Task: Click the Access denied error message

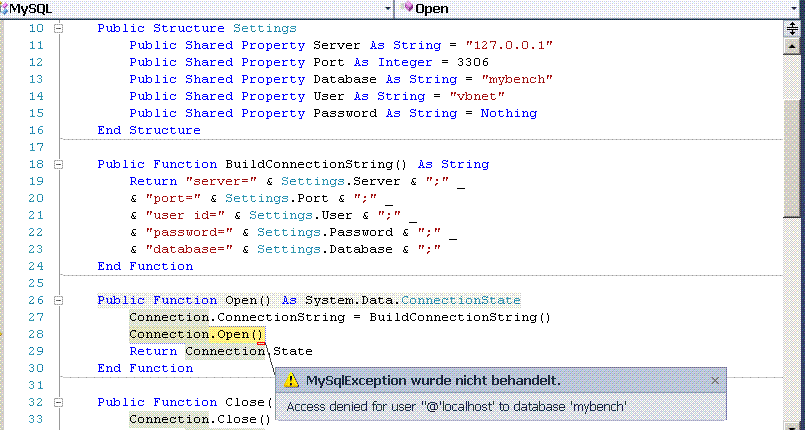Action: coord(456,407)
